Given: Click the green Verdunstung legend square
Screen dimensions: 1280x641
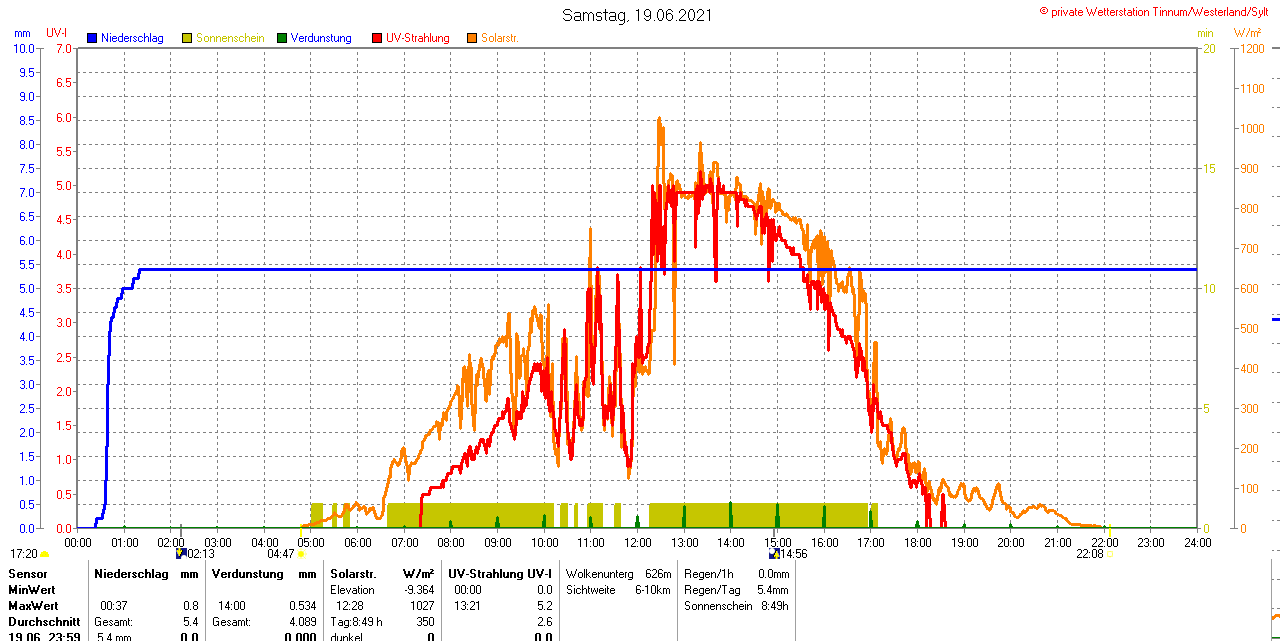Looking at the screenshot, I should (x=282, y=38).
